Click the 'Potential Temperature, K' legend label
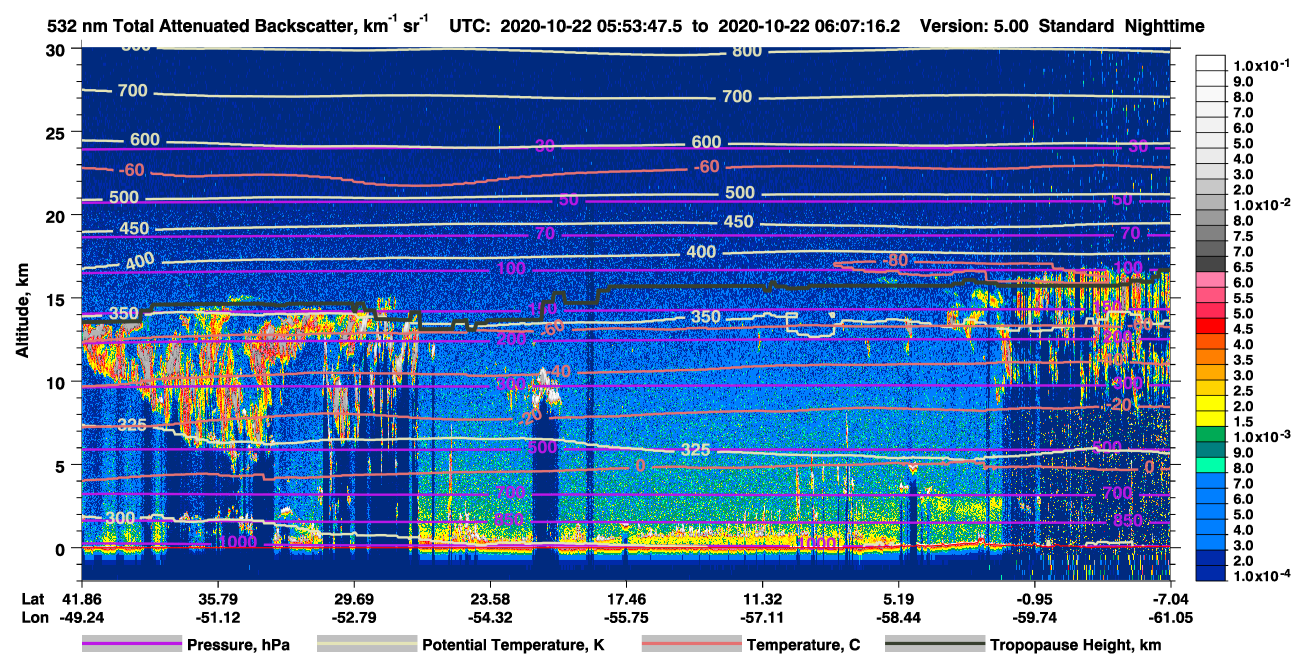This screenshot has width=1300, height=667. [x=513, y=645]
